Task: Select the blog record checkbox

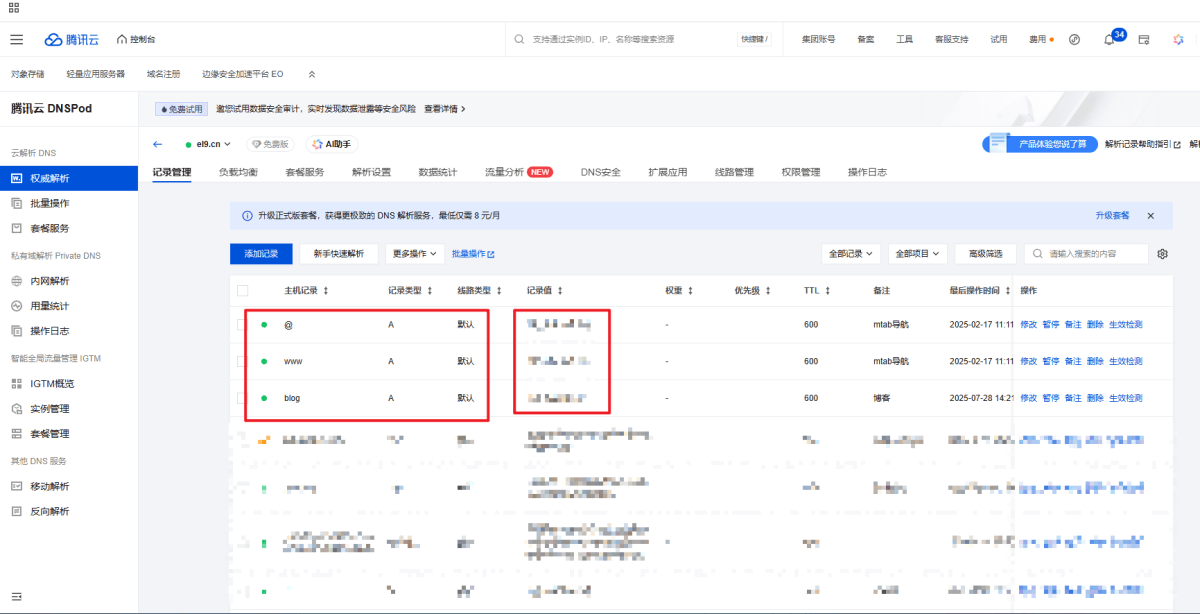Action: coord(242,398)
